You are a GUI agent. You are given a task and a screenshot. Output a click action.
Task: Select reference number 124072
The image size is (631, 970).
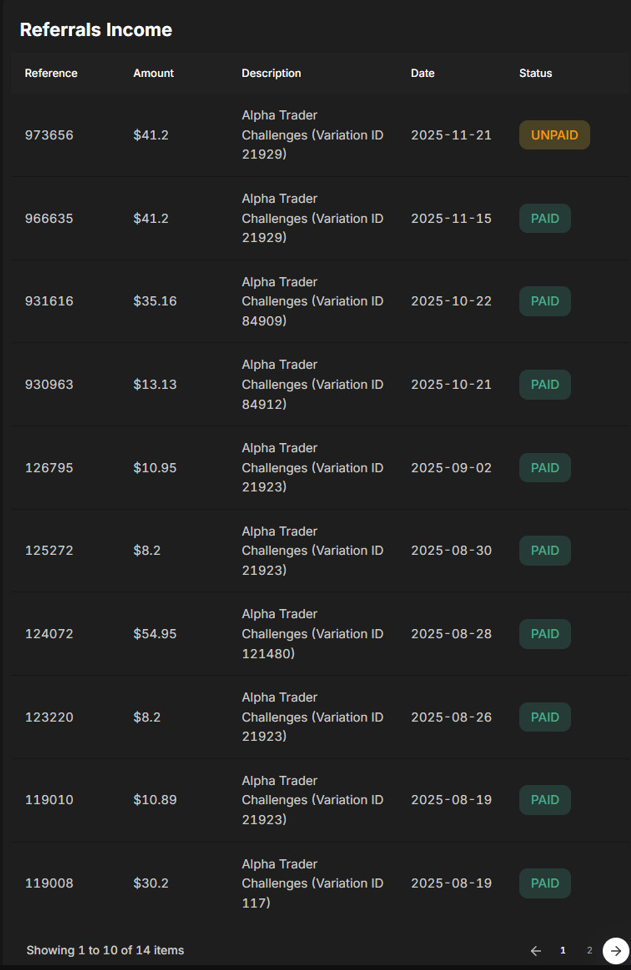[49, 634]
